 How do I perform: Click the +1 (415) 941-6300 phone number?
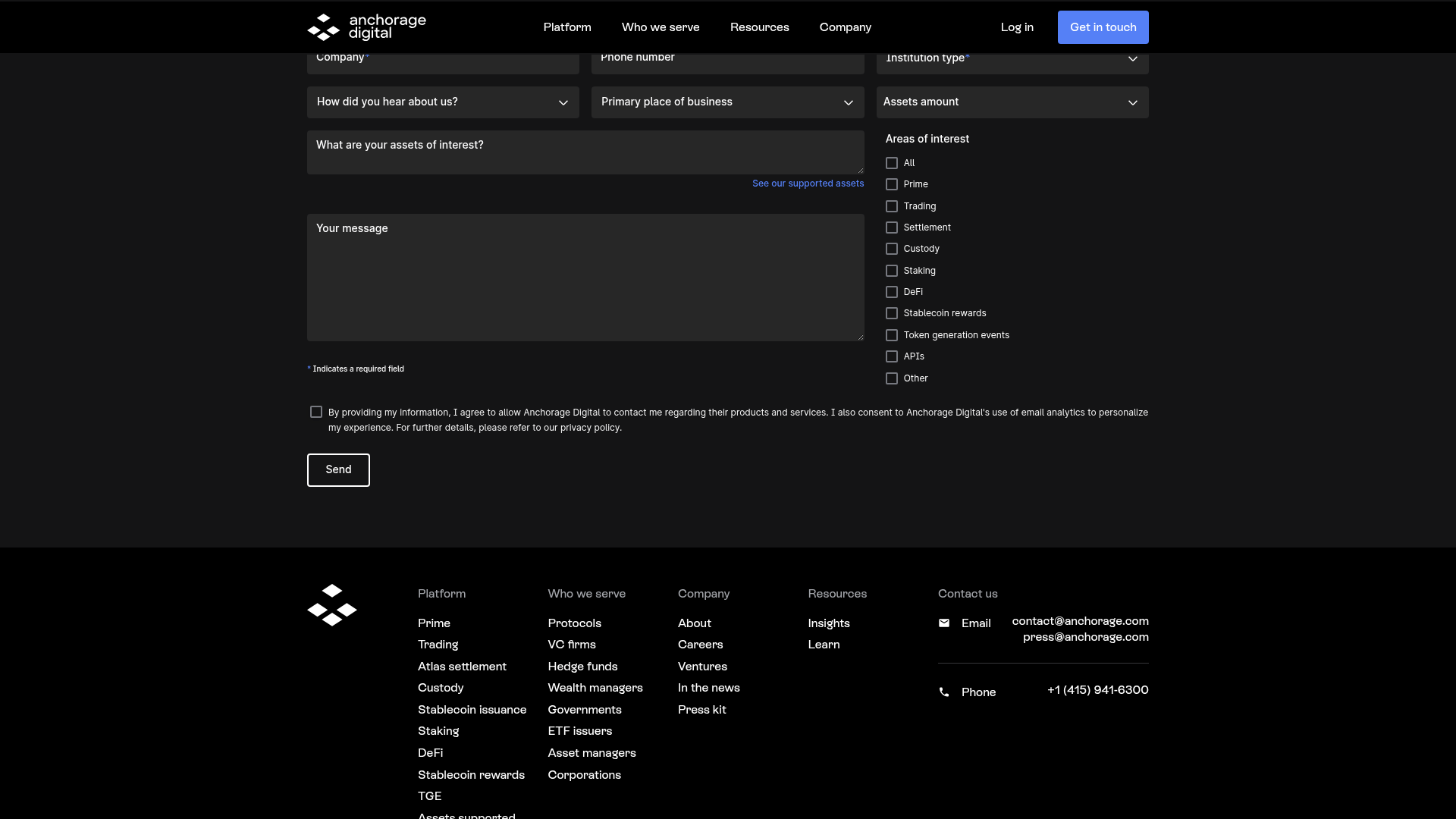[1097, 690]
